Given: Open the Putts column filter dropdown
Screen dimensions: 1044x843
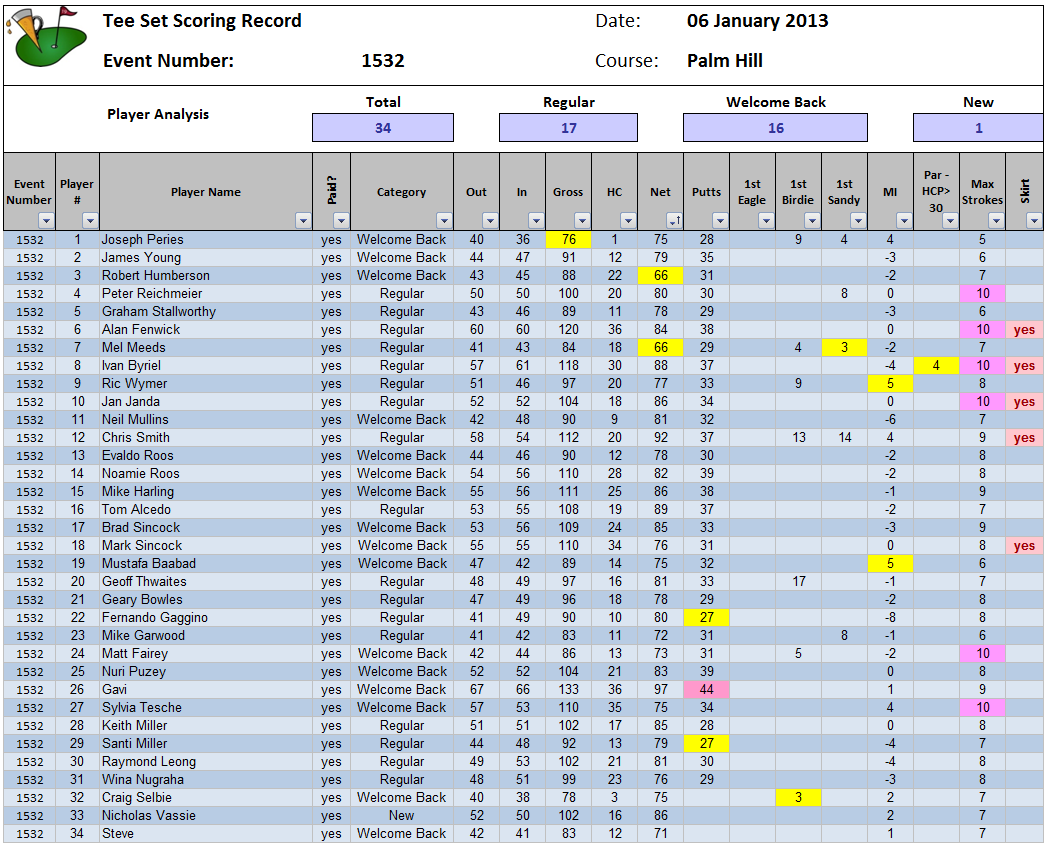Looking at the screenshot, I should point(719,220).
